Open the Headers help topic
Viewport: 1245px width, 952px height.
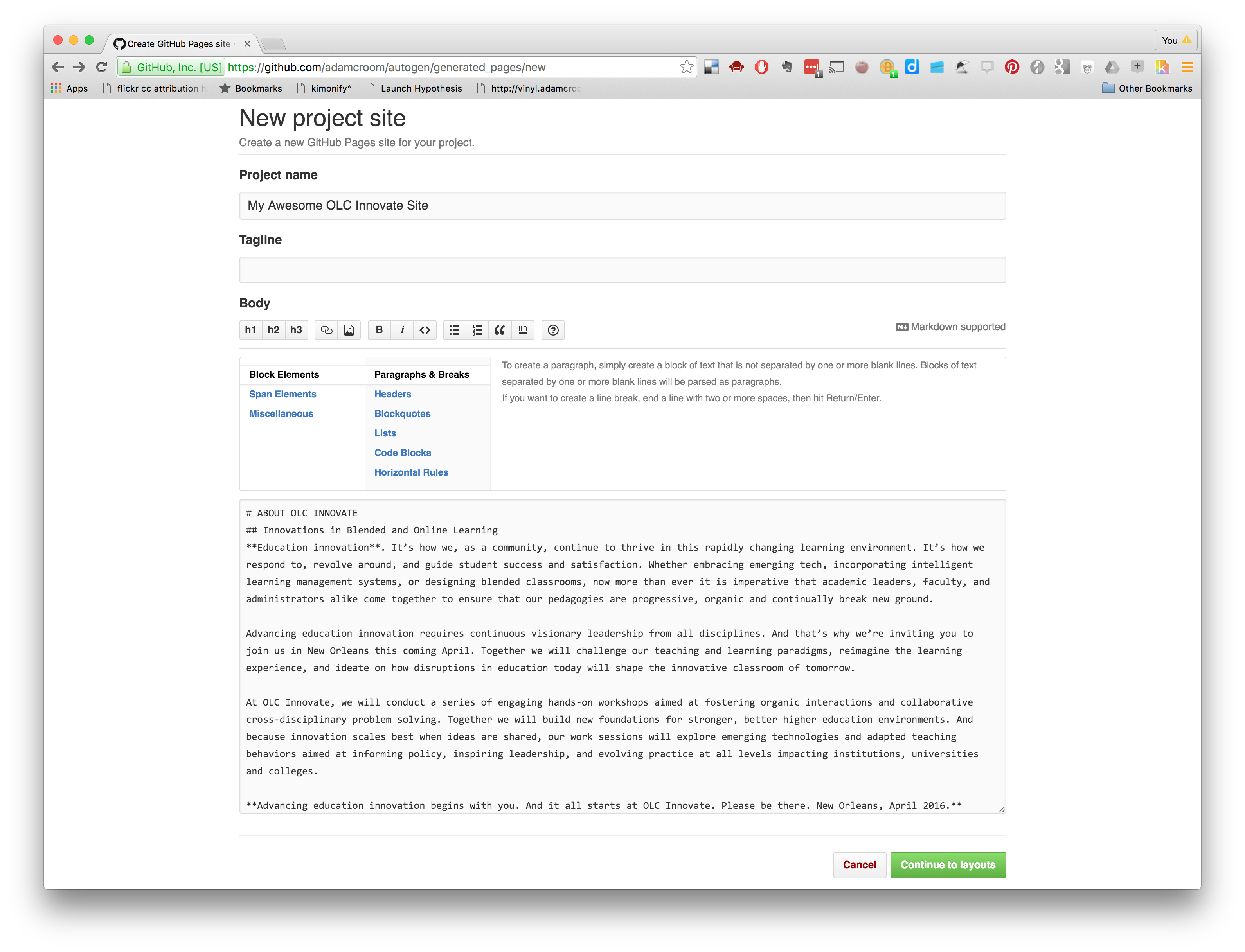[x=393, y=394]
